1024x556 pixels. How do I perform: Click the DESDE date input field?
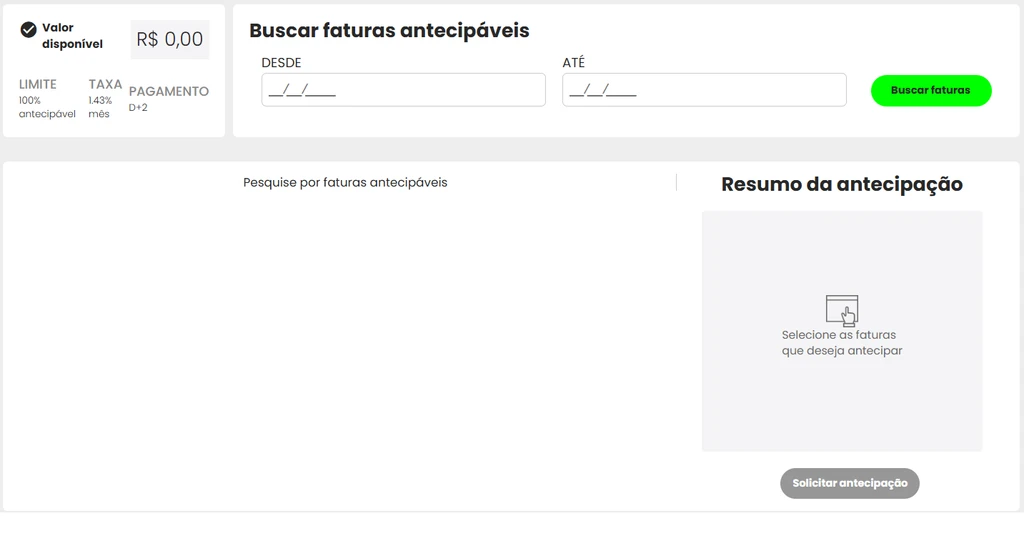coord(404,90)
